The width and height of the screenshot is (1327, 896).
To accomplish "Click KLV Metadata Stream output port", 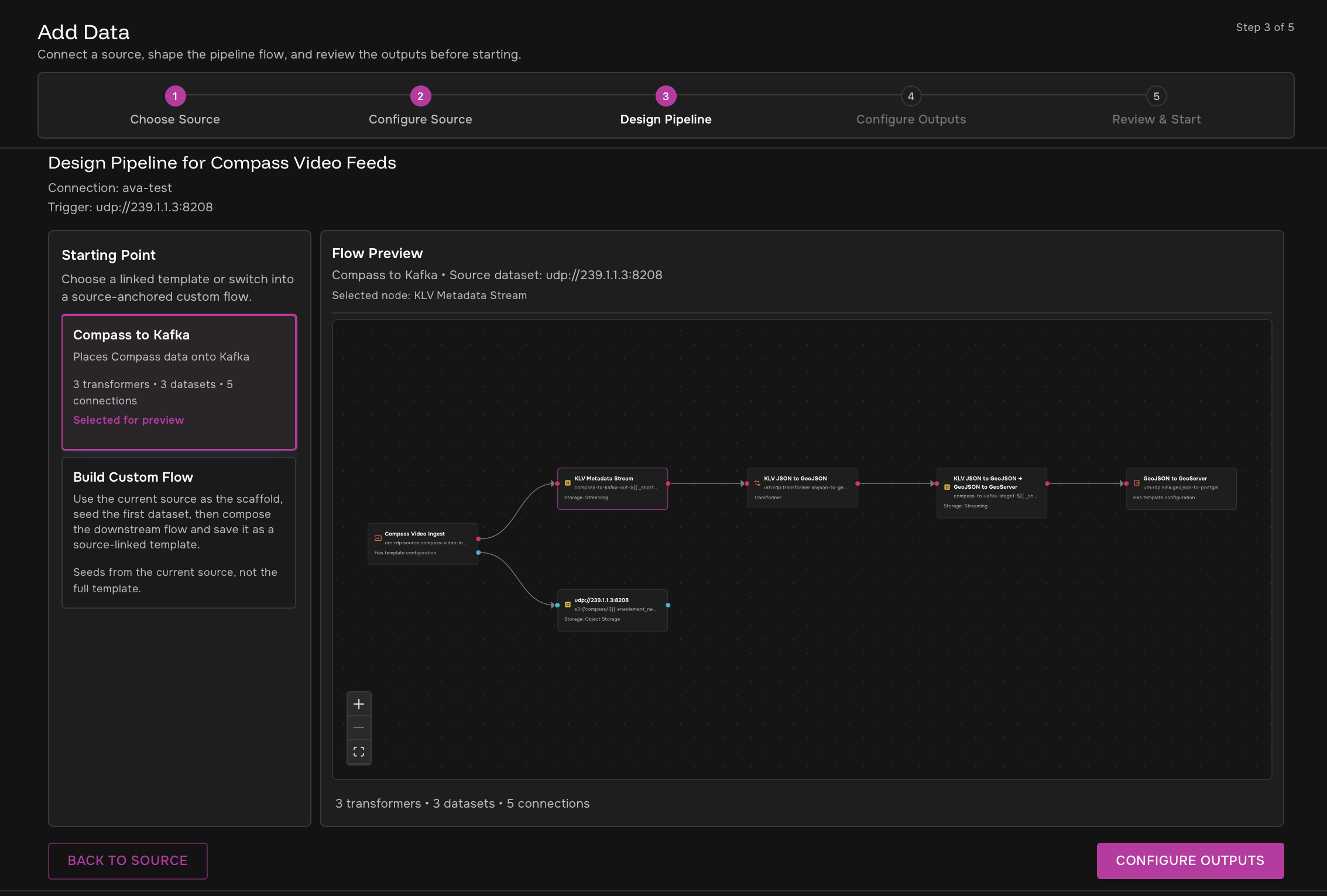I will click(x=668, y=483).
